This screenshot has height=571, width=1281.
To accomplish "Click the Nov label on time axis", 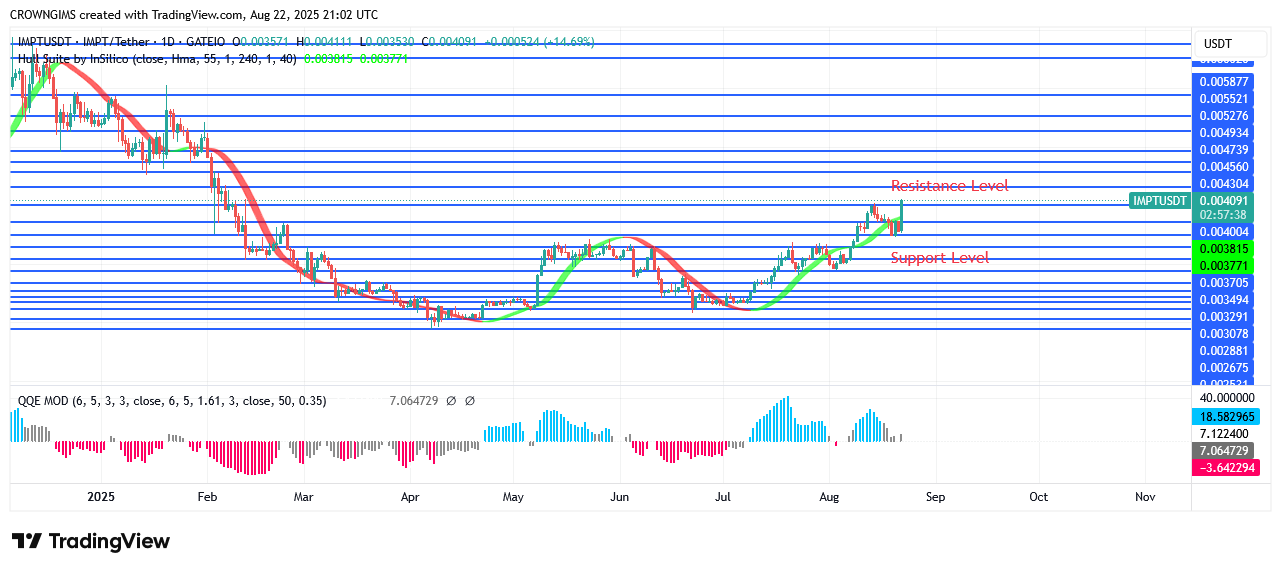I will tap(1145, 496).
